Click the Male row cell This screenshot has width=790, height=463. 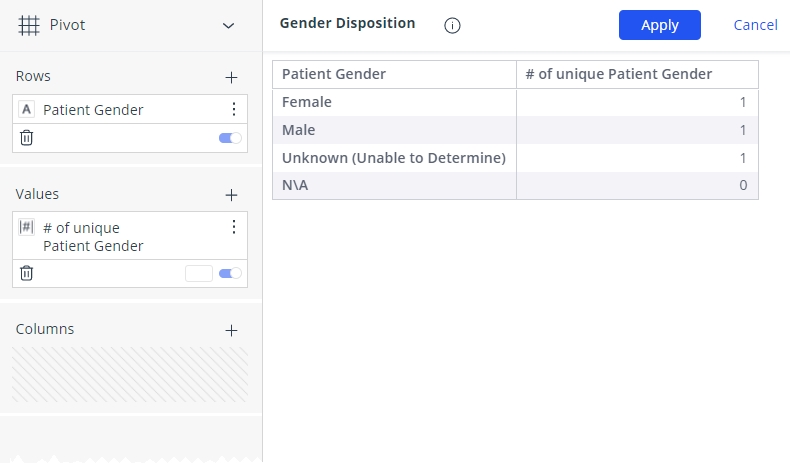pos(394,130)
